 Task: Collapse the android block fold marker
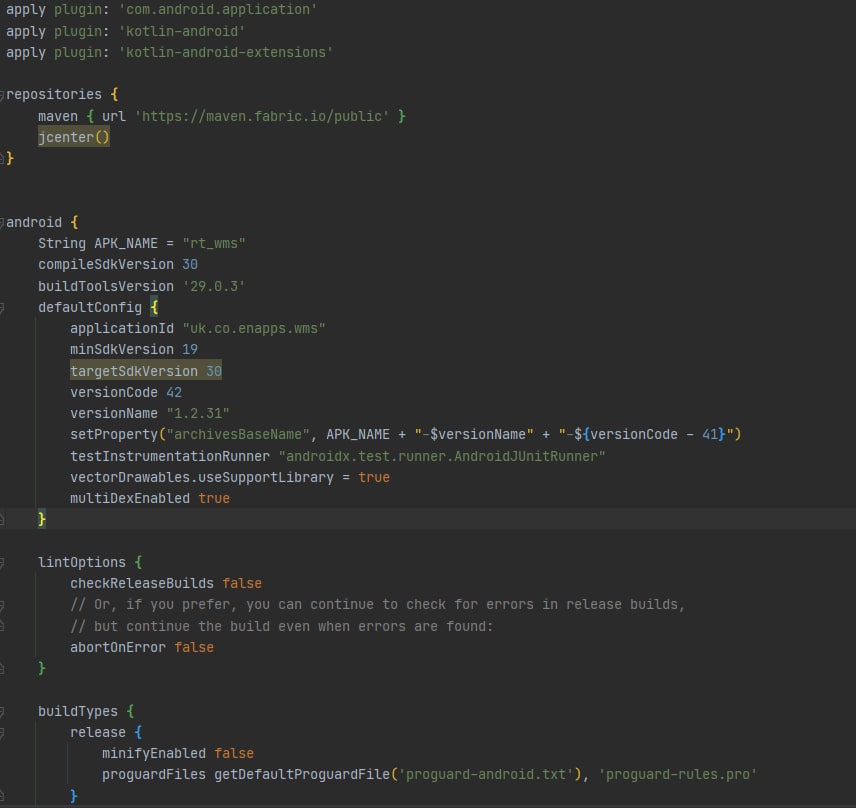pos(2,223)
